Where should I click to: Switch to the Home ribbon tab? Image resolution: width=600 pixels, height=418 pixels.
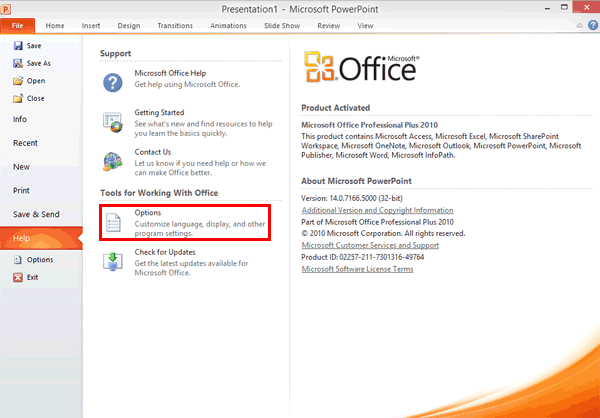click(55, 25)
